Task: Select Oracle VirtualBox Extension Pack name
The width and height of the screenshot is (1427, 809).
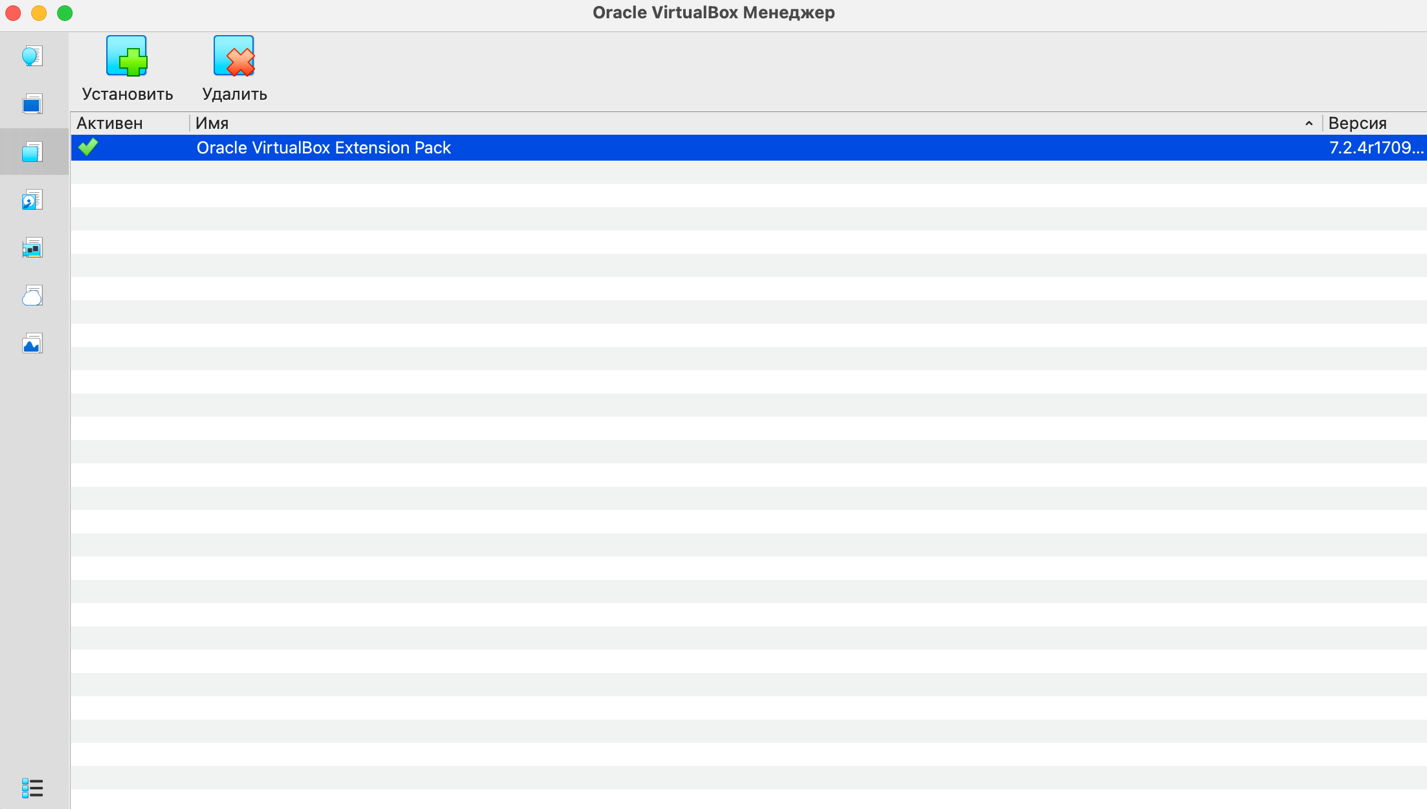Action: (x=323, y=147)
